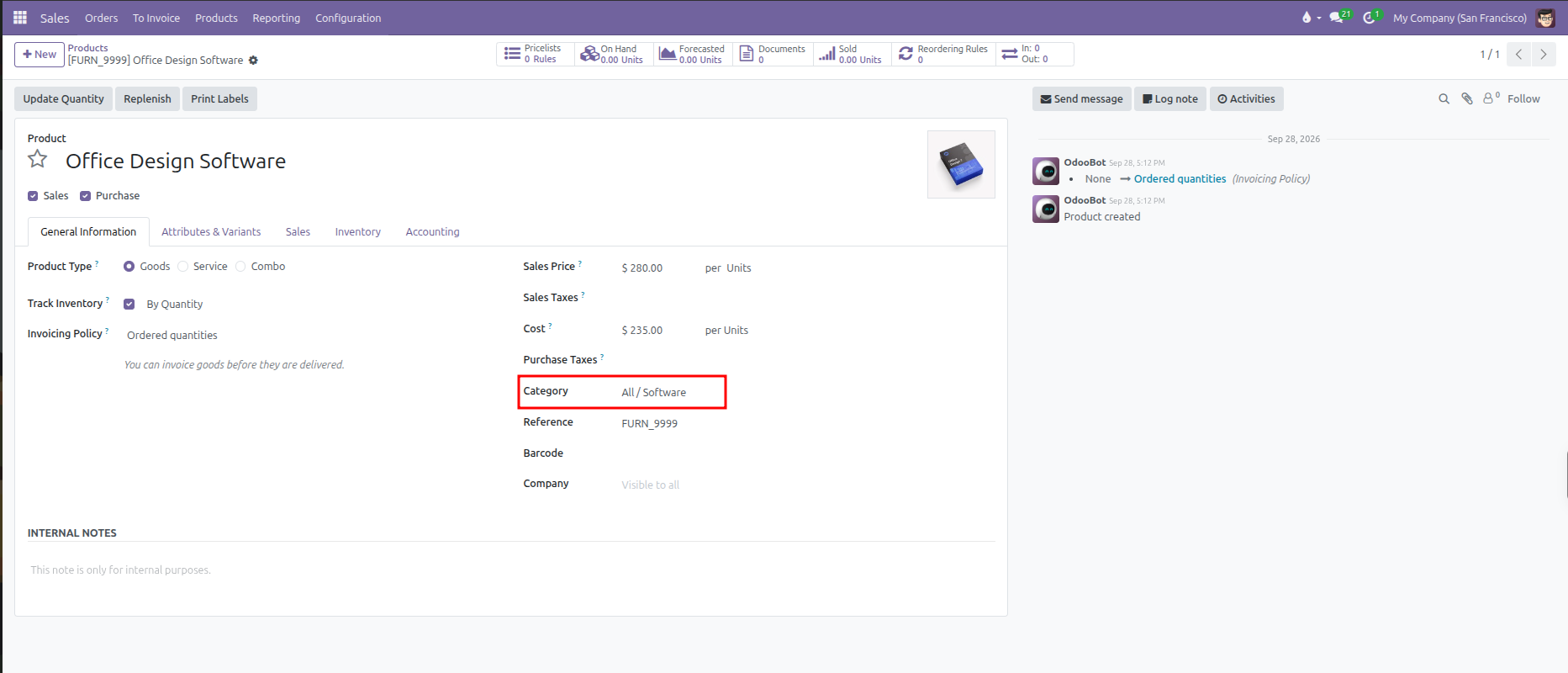The height and width of the screenshot is (673, 1568).
Task: Select the Combo product type
Action: 240,267
